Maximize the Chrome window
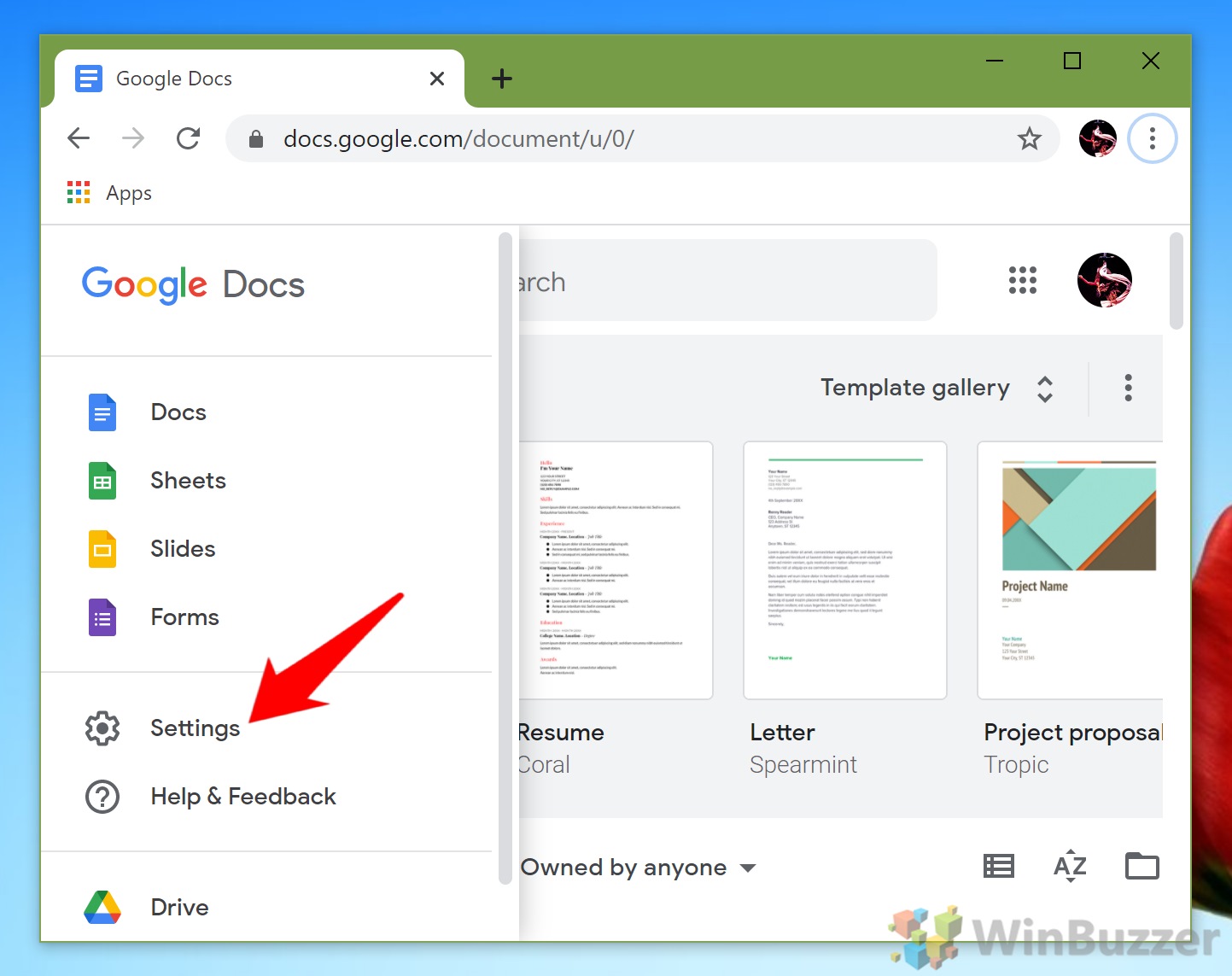The width and height of the screenshot is (1232, 976). point(1072,61)
